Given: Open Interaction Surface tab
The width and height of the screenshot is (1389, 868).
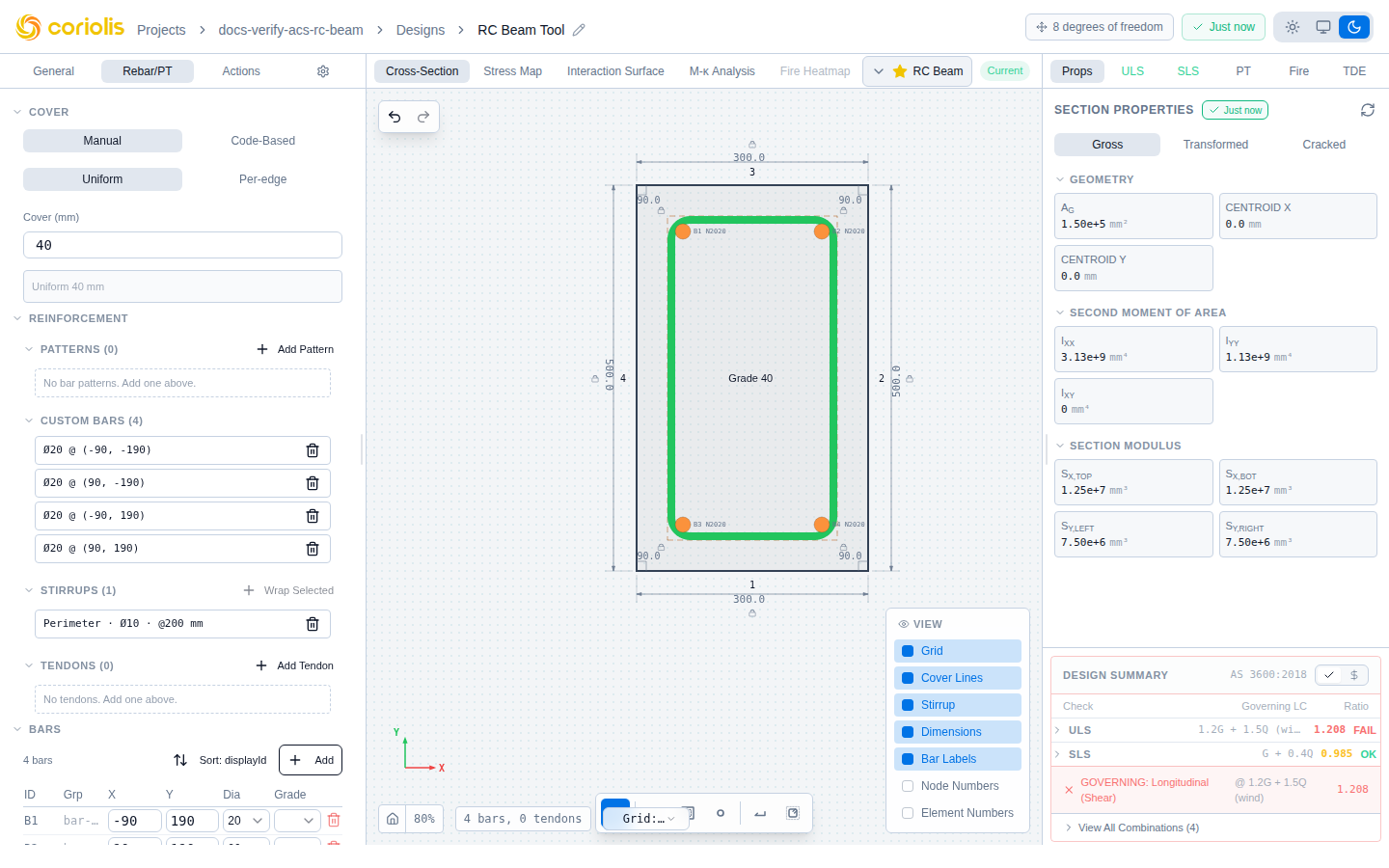Looking at the screenshot, I should (x=615, y=71).
